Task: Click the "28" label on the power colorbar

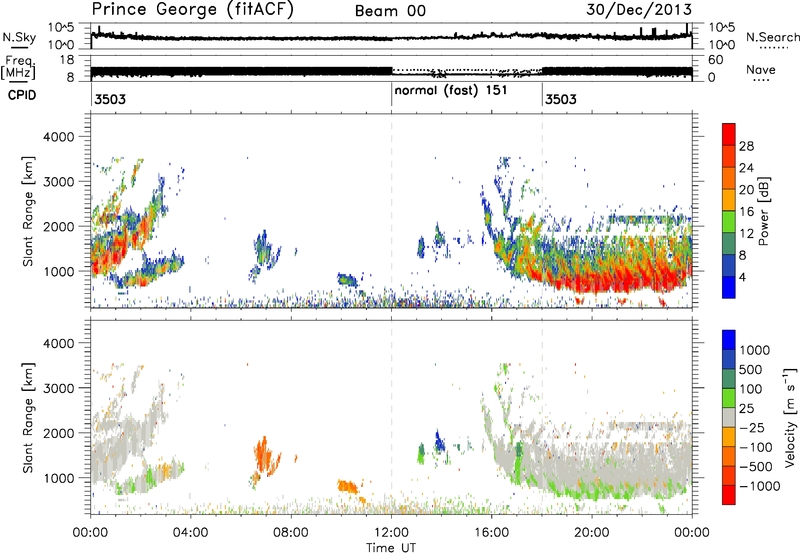Action: (x=746, y=146)
